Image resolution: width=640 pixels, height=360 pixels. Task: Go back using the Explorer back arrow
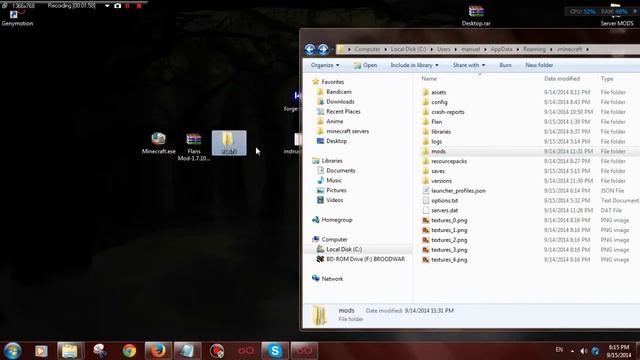pos(310,49)
